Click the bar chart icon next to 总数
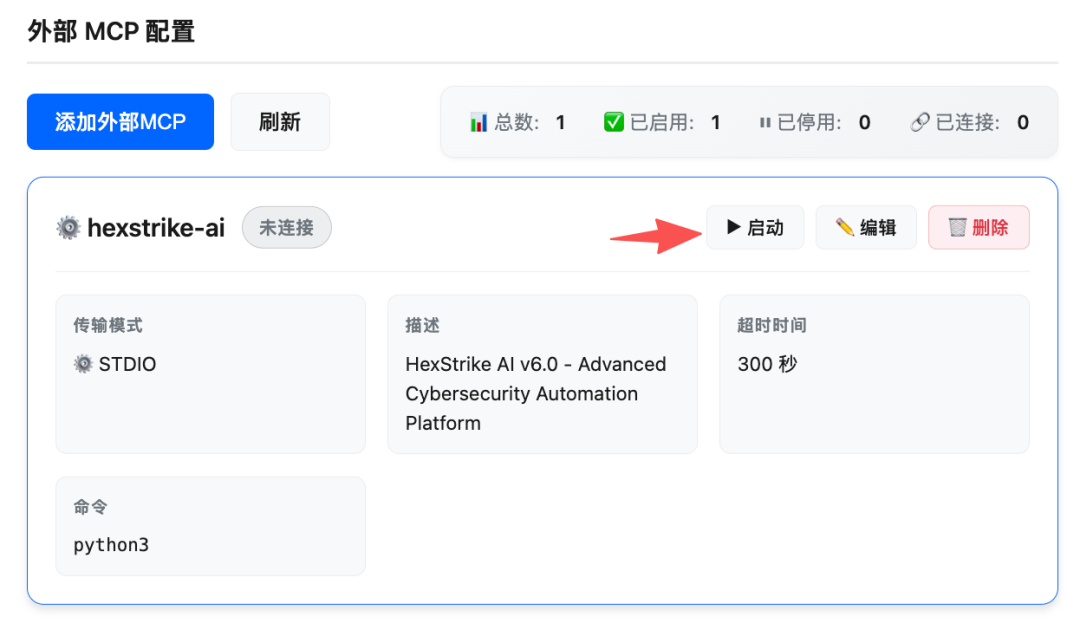This screenshot has height=643, width=1080. pos(478,123)
